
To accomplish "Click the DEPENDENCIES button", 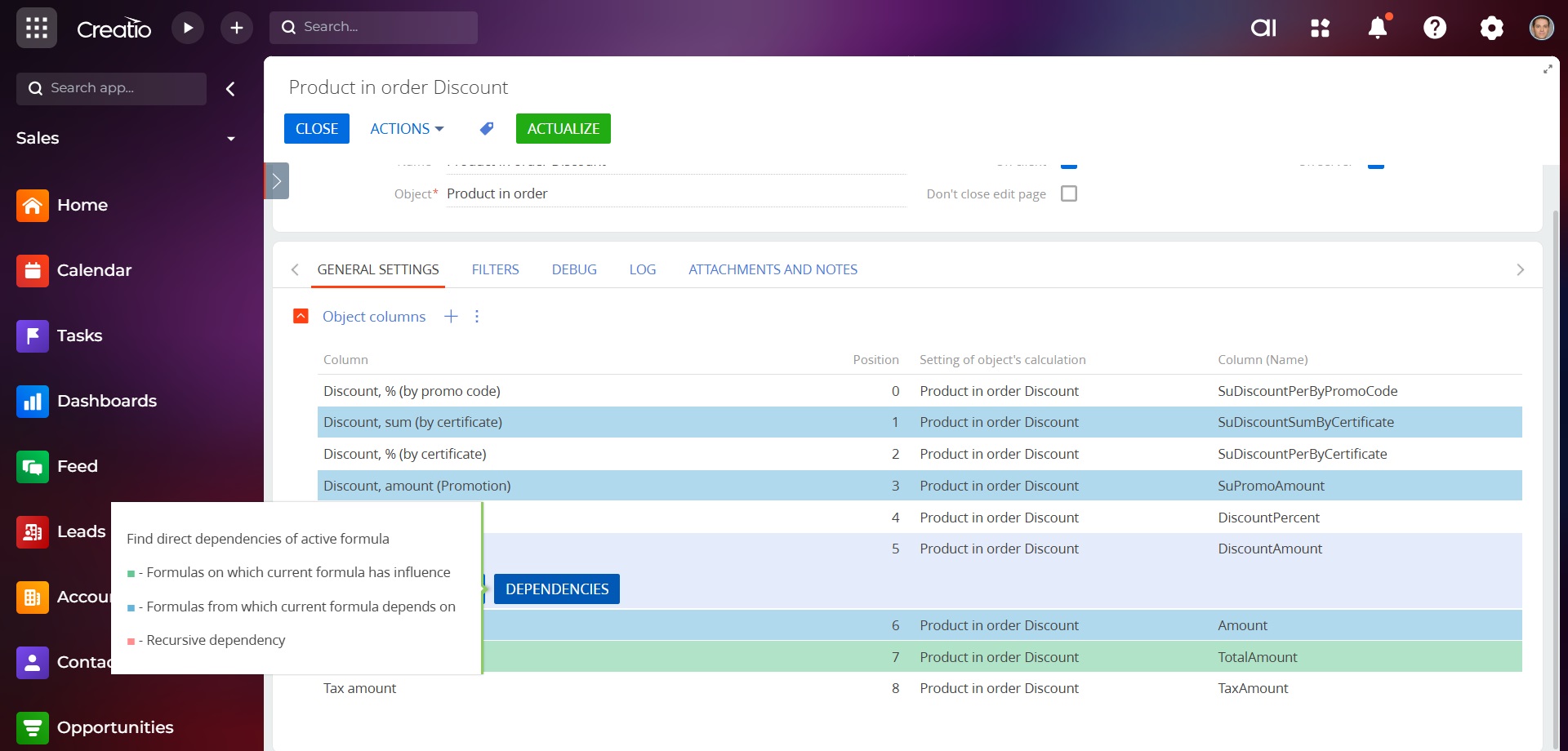I will [556, 589].
